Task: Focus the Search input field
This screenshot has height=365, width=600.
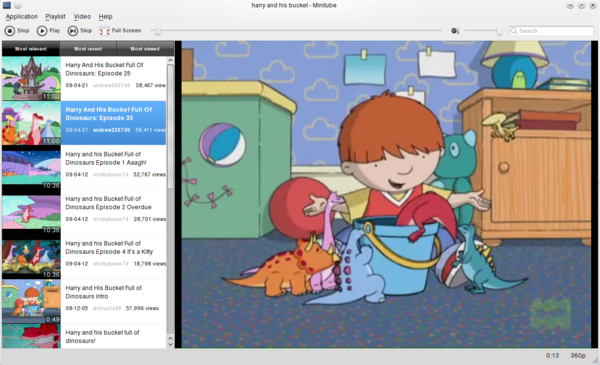Action: (551, 31)
